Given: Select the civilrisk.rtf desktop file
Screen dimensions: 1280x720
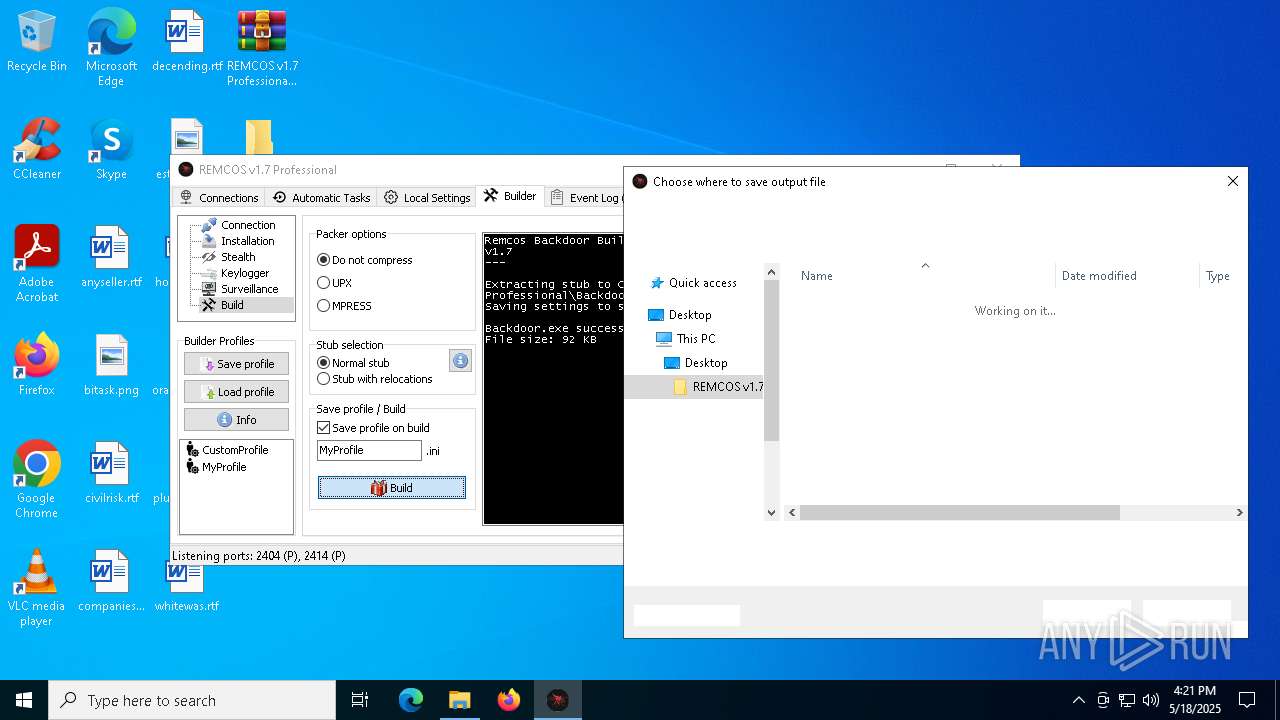Looking at the screenshot, I should click(x=111, y=473).
